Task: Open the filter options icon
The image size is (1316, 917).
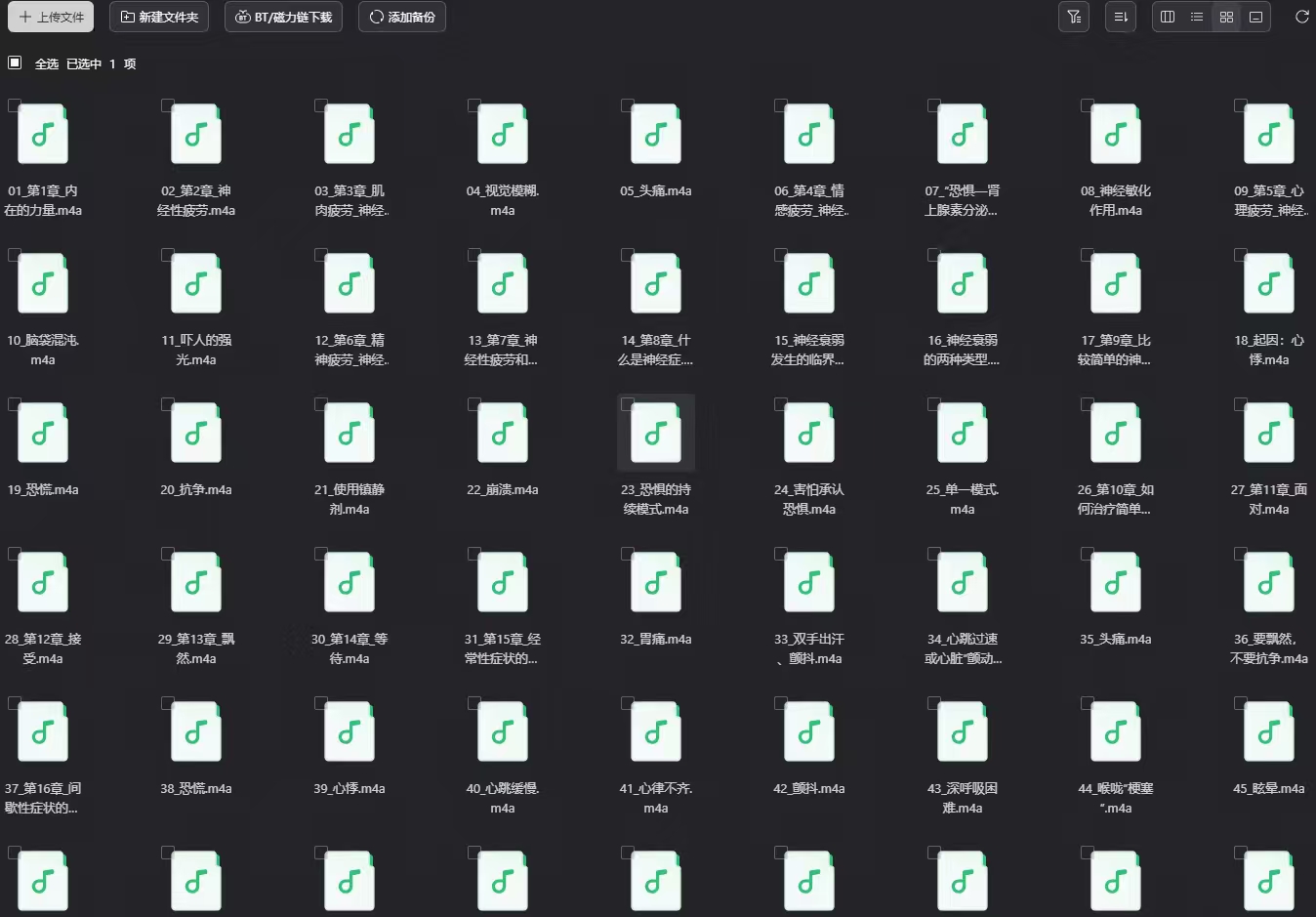Action: click(1074, 17)
